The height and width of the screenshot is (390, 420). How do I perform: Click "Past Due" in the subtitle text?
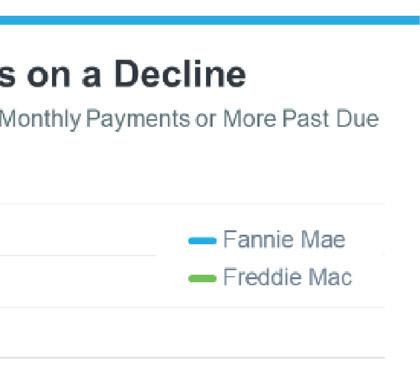coord(330,119)
